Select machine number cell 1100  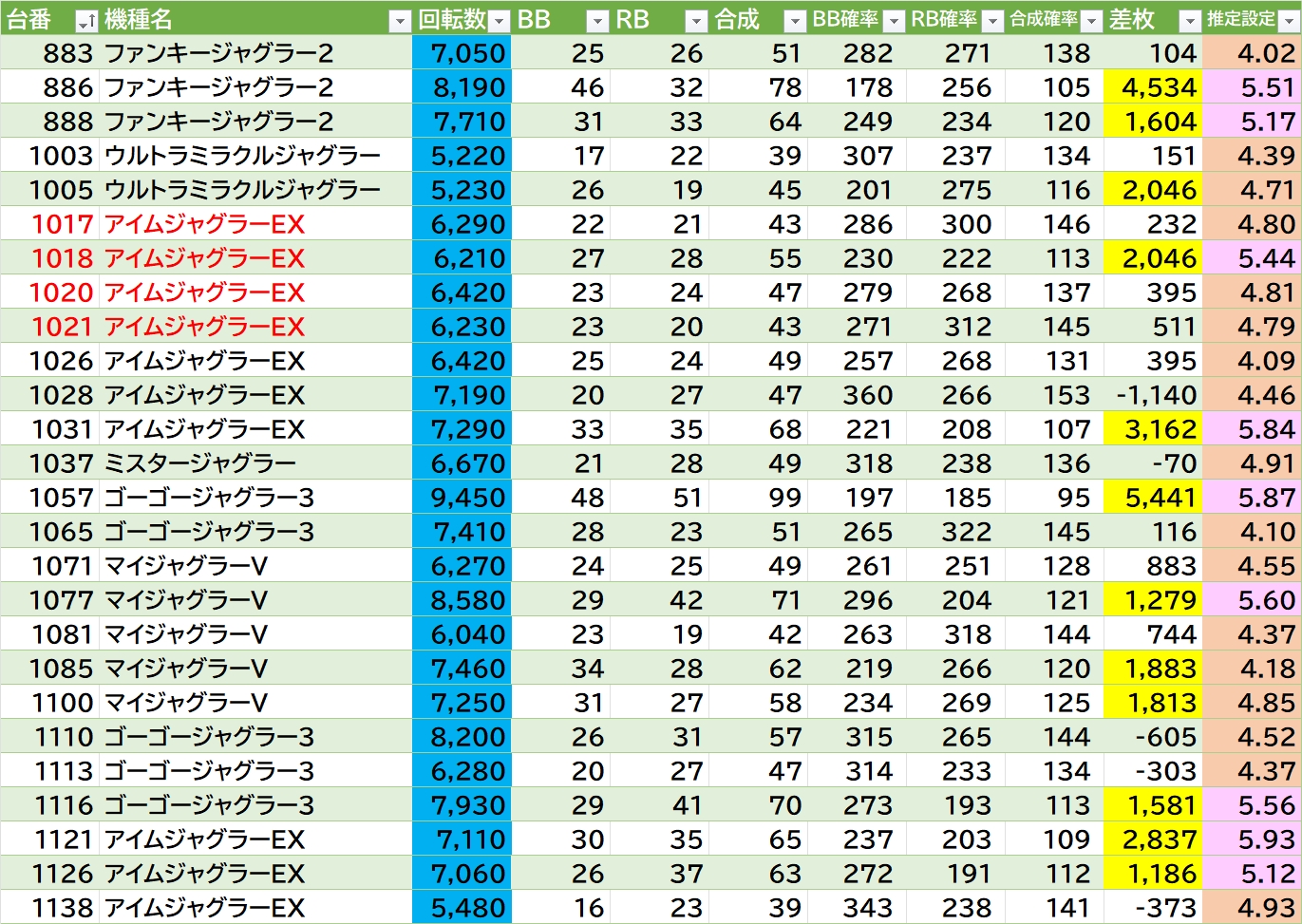click(x=50, y=703)
